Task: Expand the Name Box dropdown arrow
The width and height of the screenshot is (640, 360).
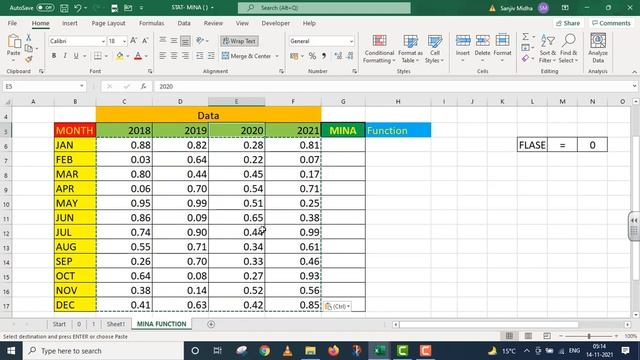Action: pyautogui.click(x=82, y=86)
